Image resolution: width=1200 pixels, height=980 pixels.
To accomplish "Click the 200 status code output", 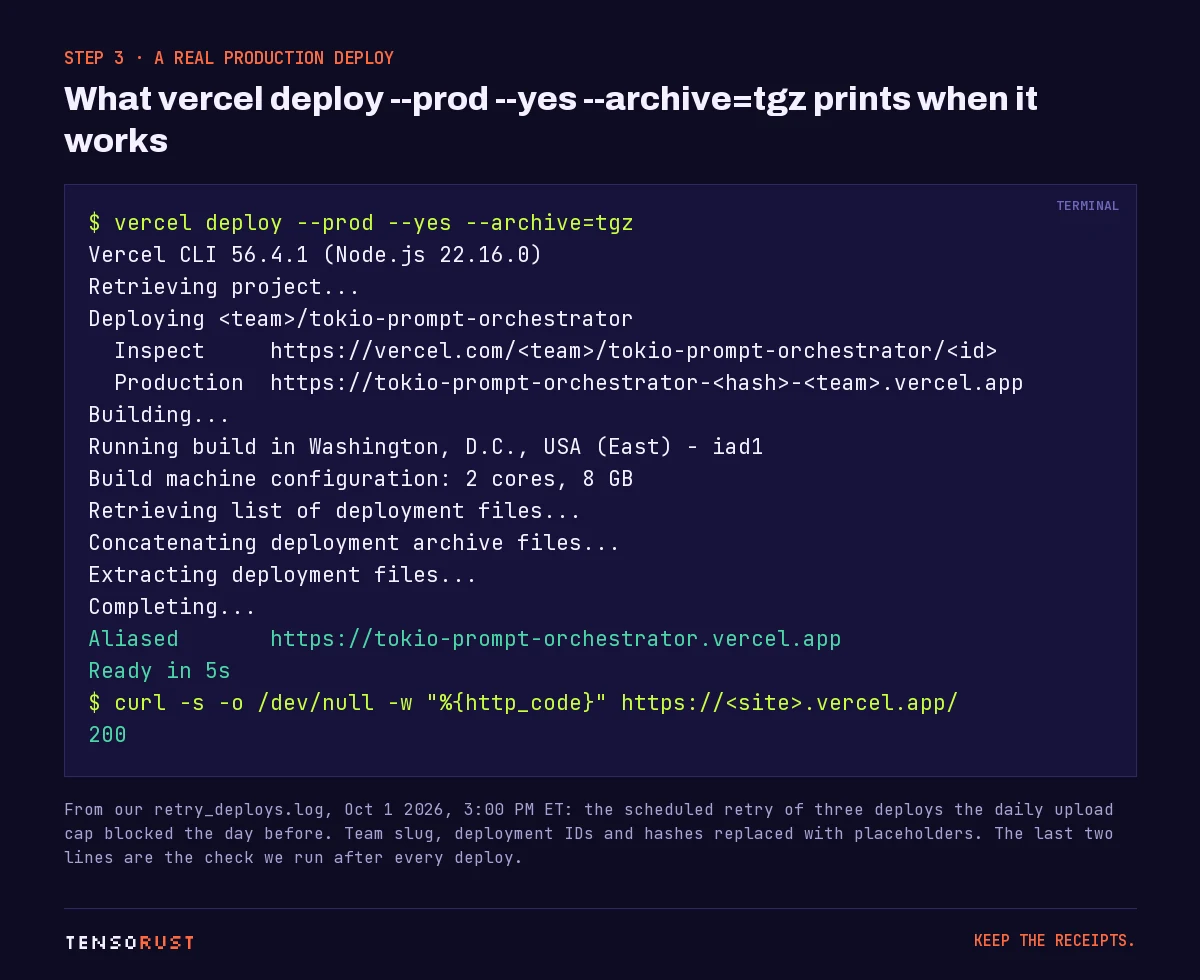I will pos(108,734).
